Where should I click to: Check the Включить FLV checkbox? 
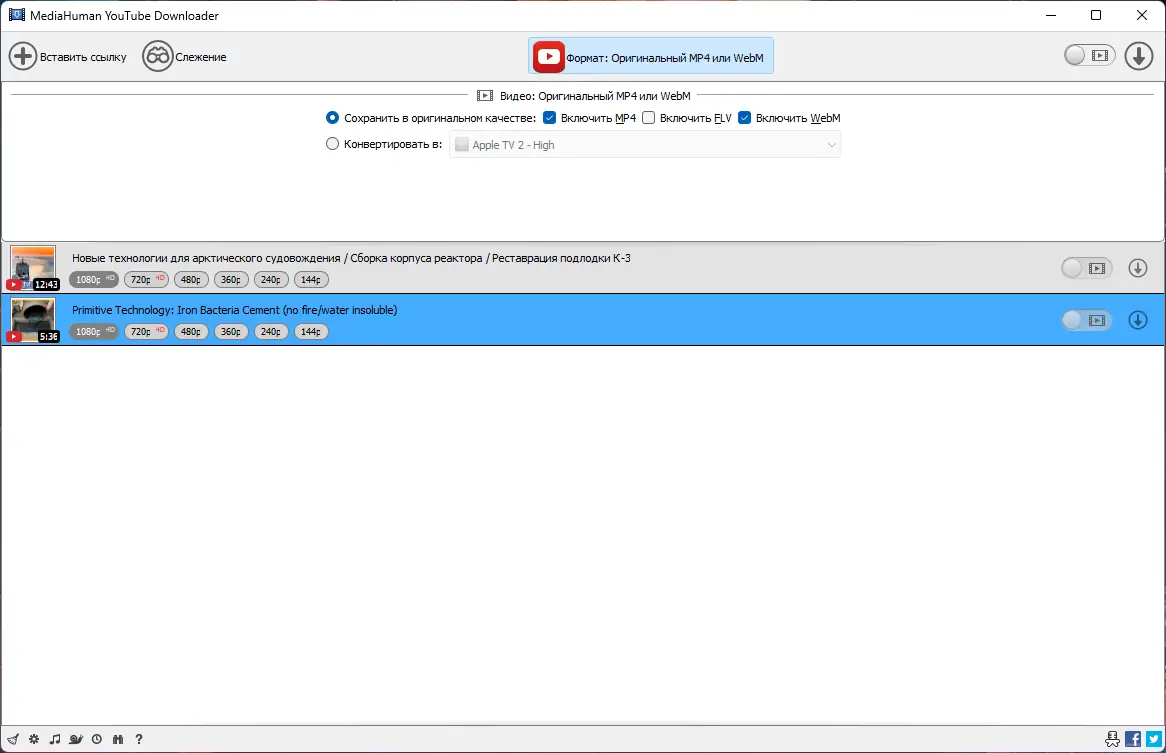pyautogui.click(x=648, y=117)
